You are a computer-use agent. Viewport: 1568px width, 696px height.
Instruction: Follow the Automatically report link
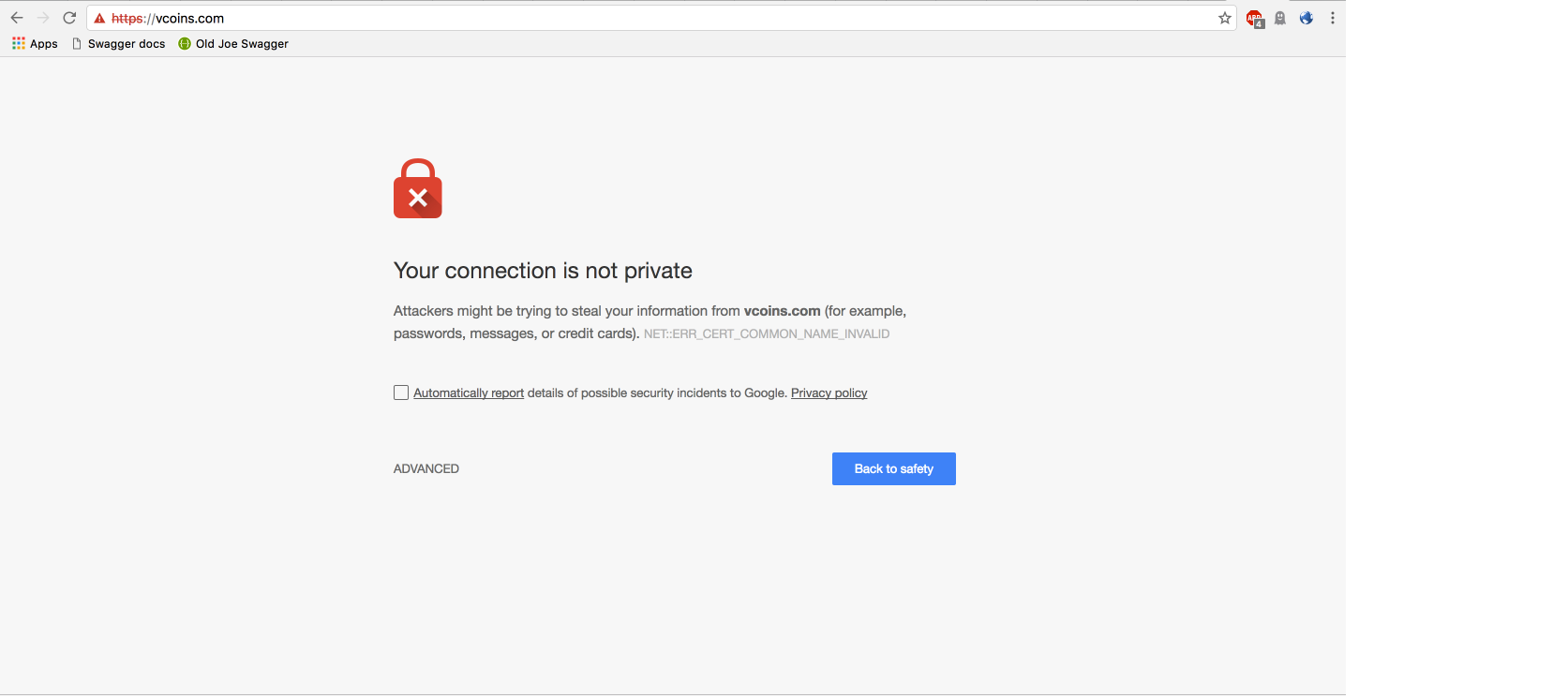[469, 392]
